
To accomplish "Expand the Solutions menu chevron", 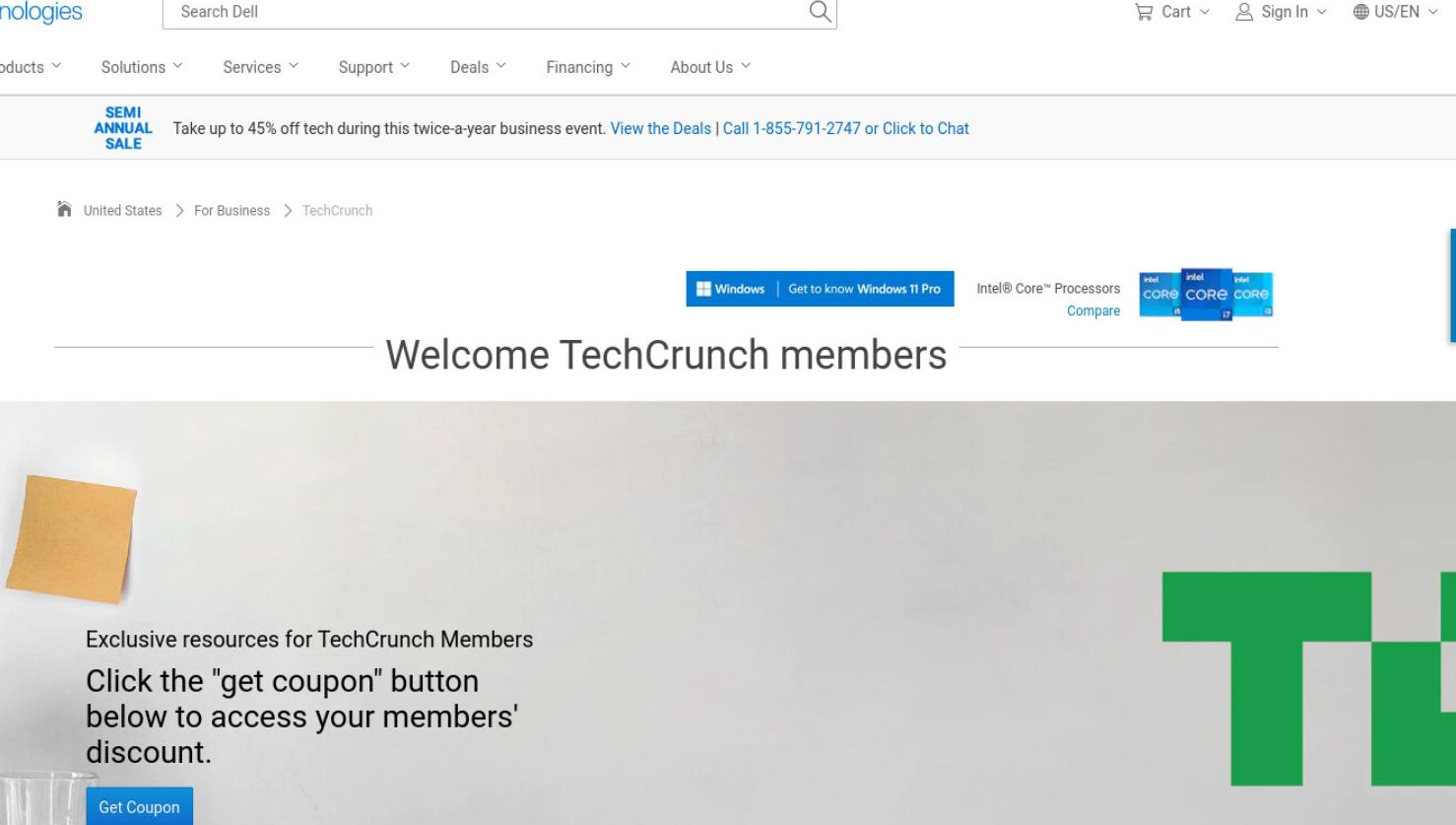I will pos(177,66).
